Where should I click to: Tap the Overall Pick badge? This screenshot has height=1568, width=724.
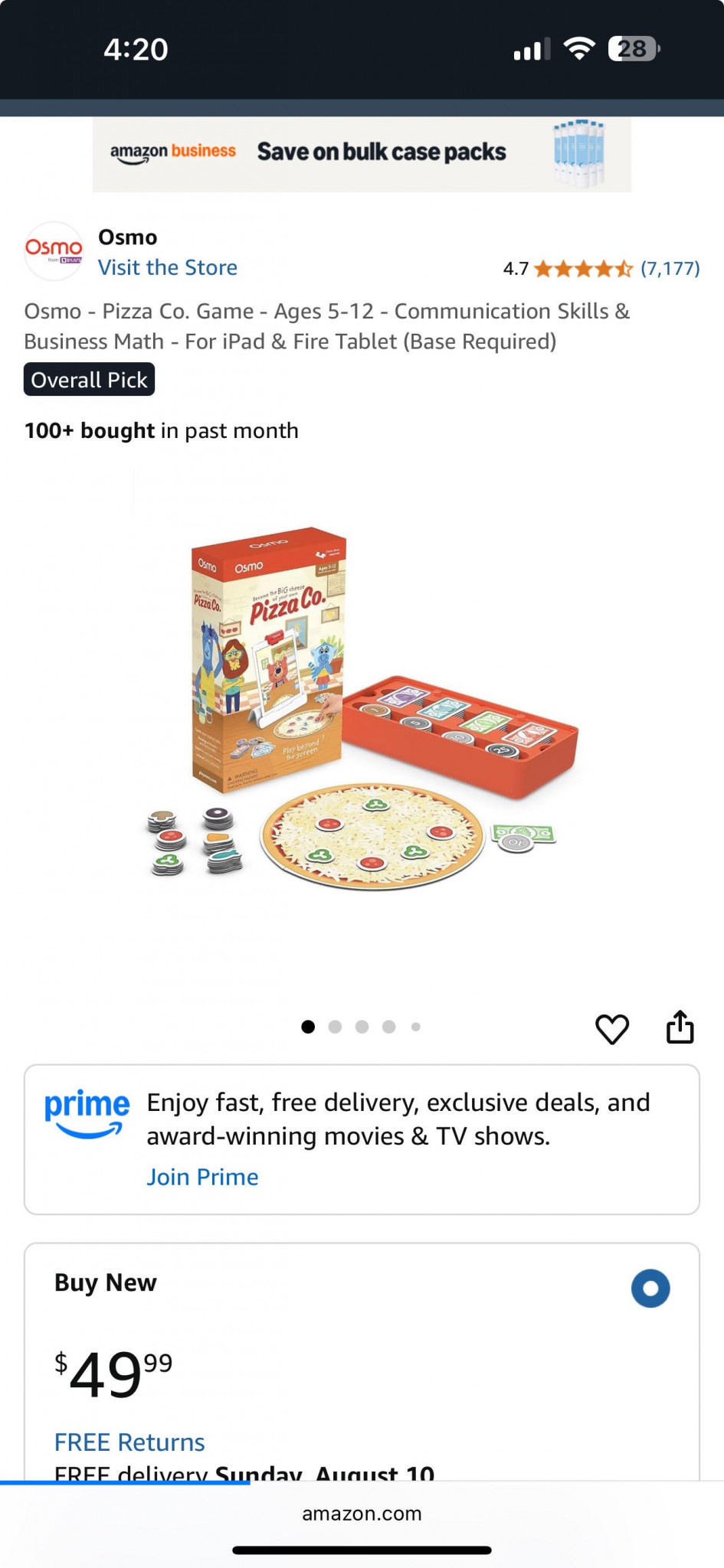point(89,380)
